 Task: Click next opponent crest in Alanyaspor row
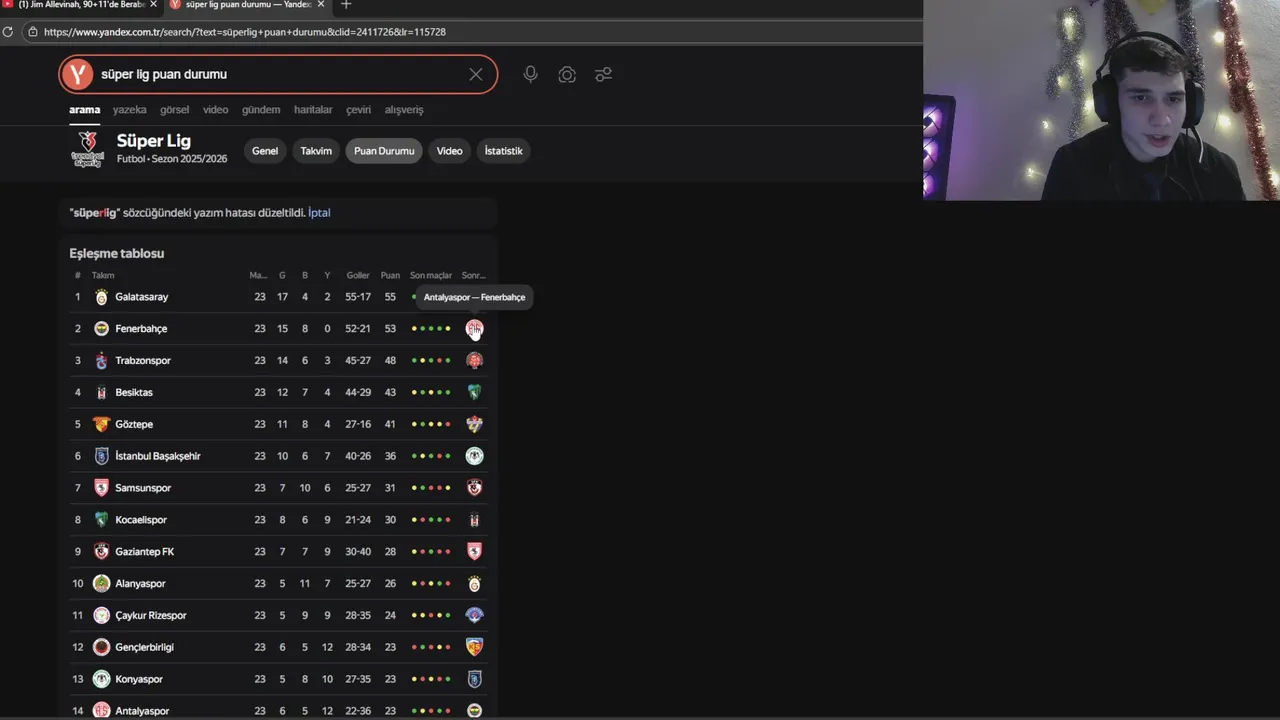point(475,584)
